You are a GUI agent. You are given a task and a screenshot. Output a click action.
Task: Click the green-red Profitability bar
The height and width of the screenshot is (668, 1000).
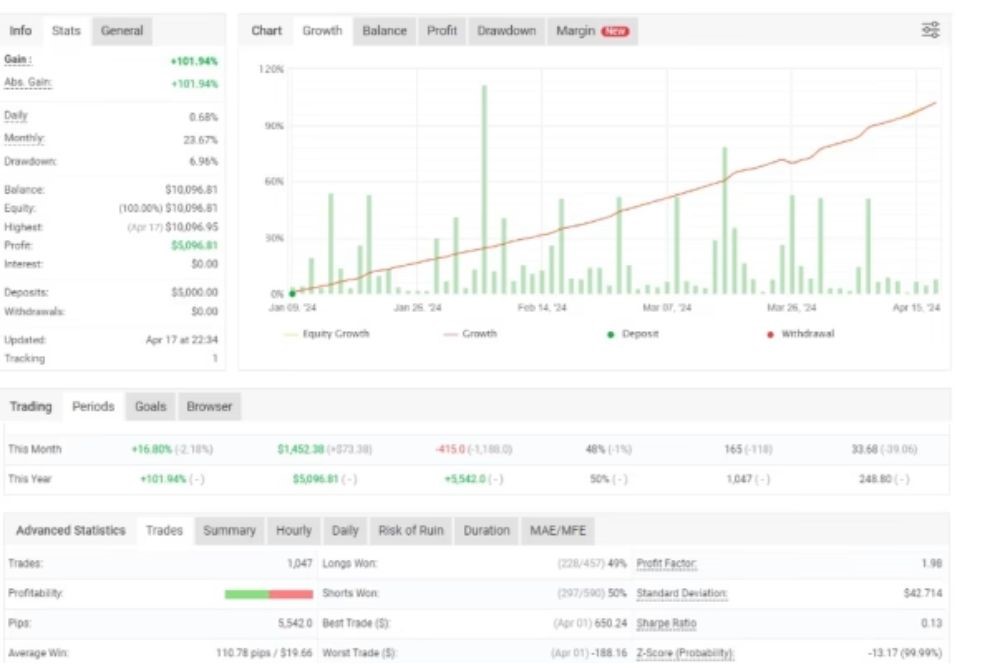pos(269,594)
